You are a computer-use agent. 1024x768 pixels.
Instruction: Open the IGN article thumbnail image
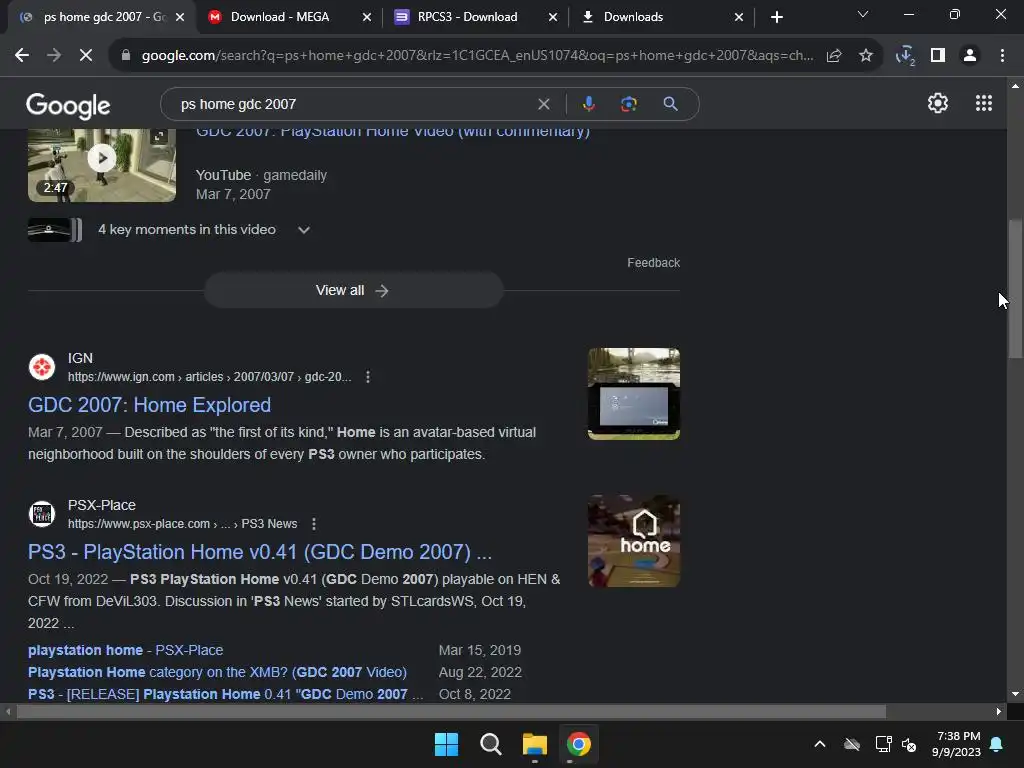coord(633,394)
